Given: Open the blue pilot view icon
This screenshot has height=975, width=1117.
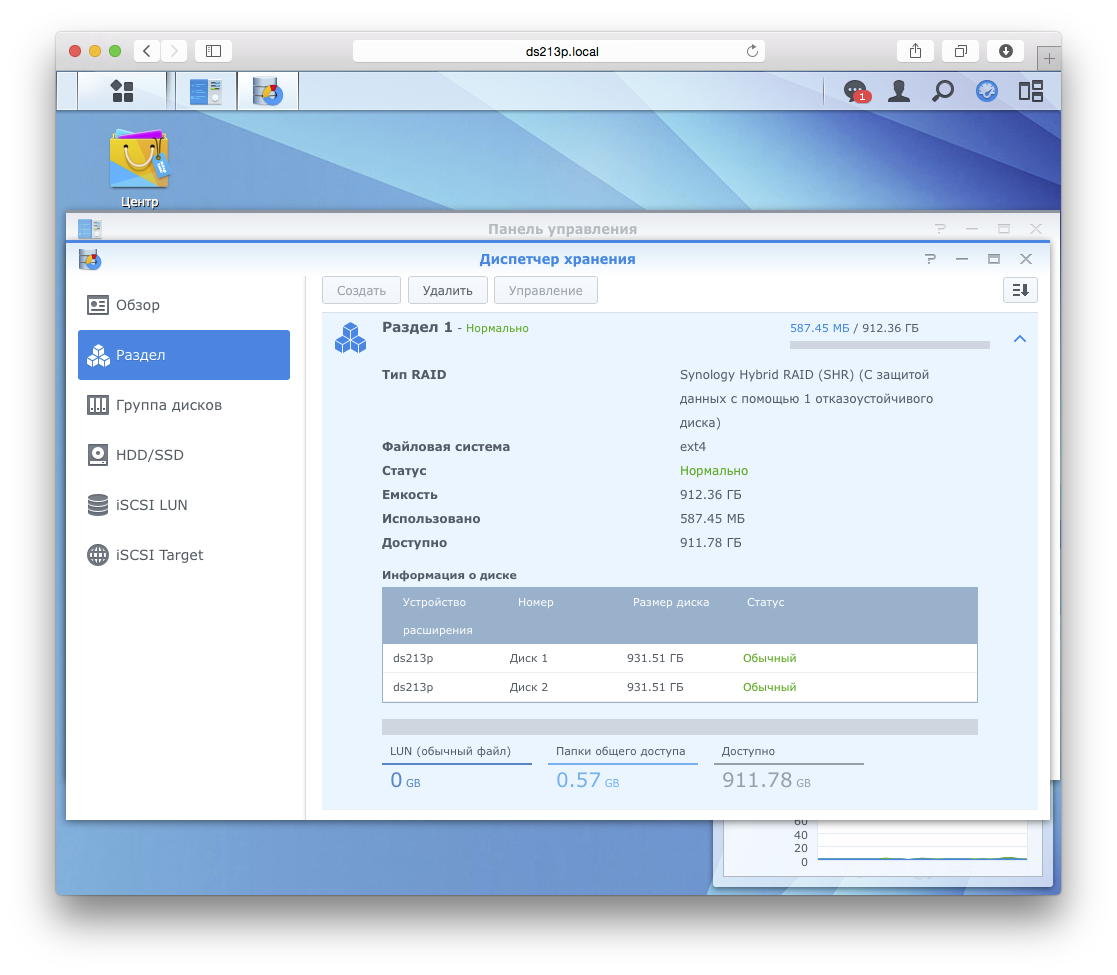Looking at the screenshot, I should (x=987, y=91).
